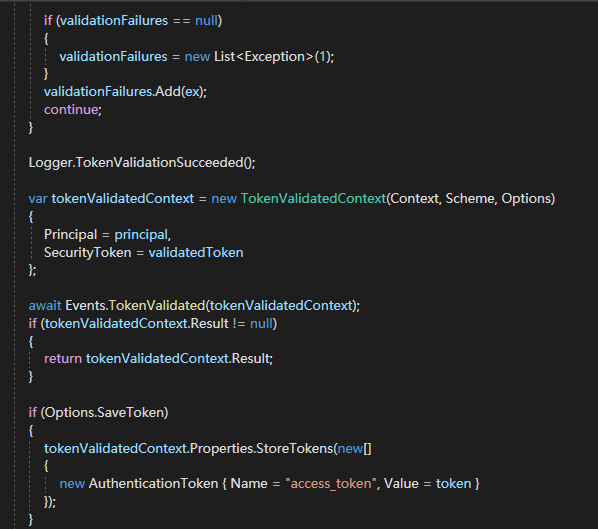Click the 'await' keyword
Viewport: 598px width, 529px height.
(45, 306)
